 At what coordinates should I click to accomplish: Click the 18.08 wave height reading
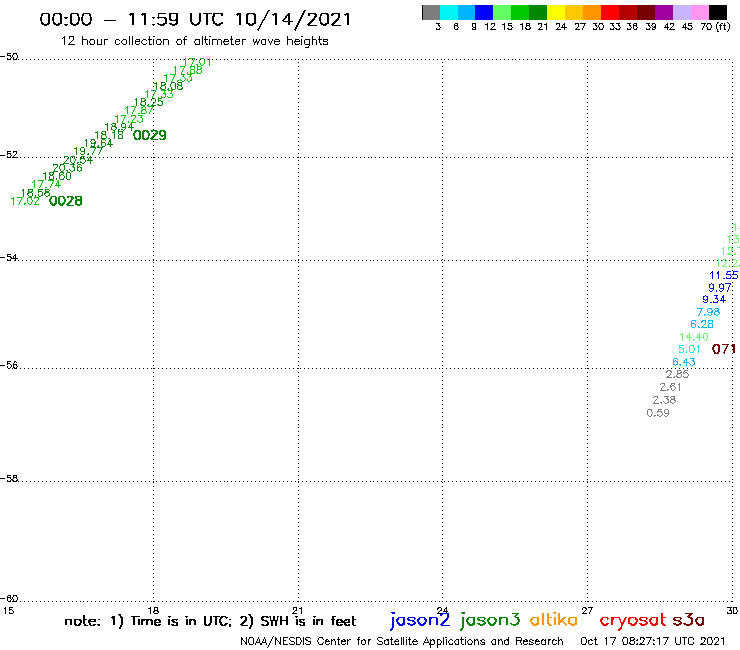[168, 86]
